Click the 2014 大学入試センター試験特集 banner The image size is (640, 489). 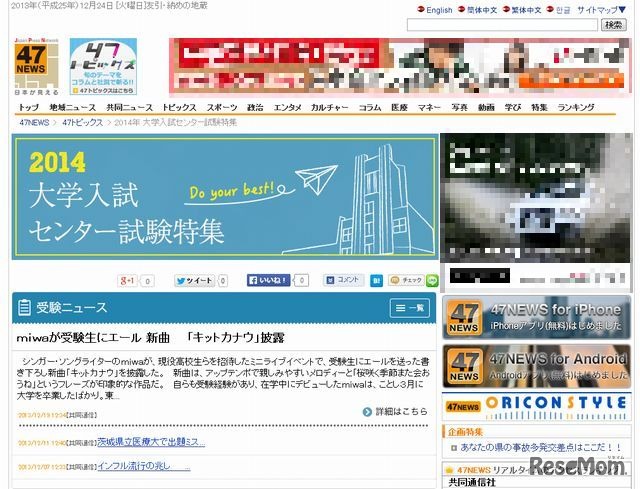pyautogui.click(x=225, y=197)
